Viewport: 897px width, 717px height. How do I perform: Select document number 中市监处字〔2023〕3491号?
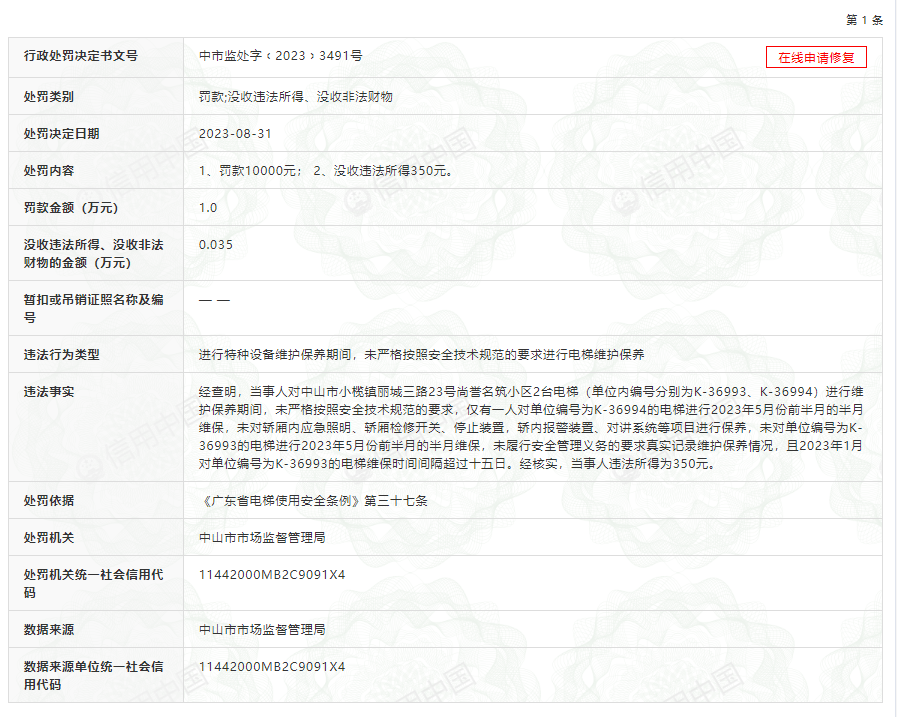tap(280, 56)
